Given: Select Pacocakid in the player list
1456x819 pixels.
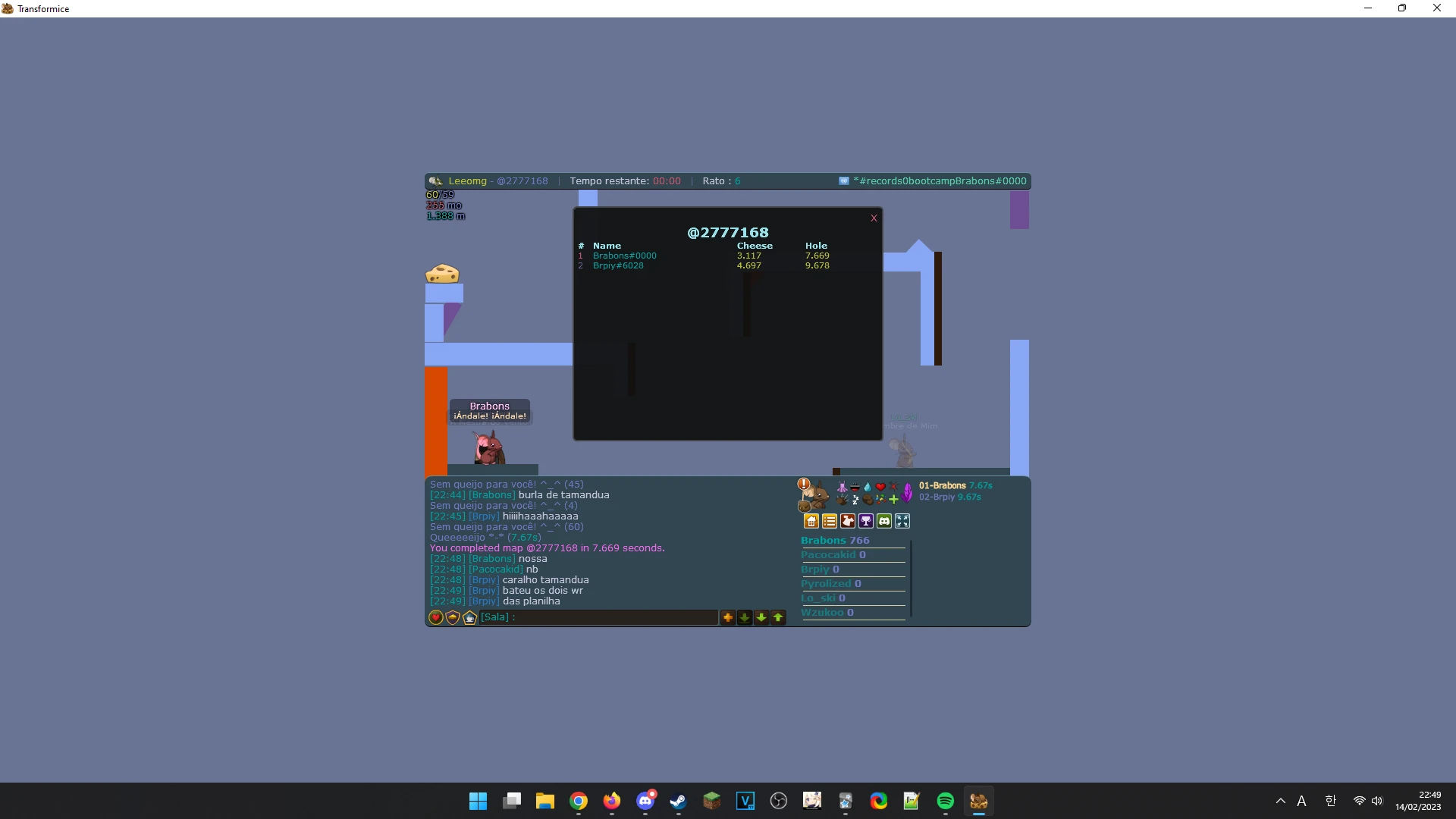Looking at the screenshot, I should [x=833, y=555].
